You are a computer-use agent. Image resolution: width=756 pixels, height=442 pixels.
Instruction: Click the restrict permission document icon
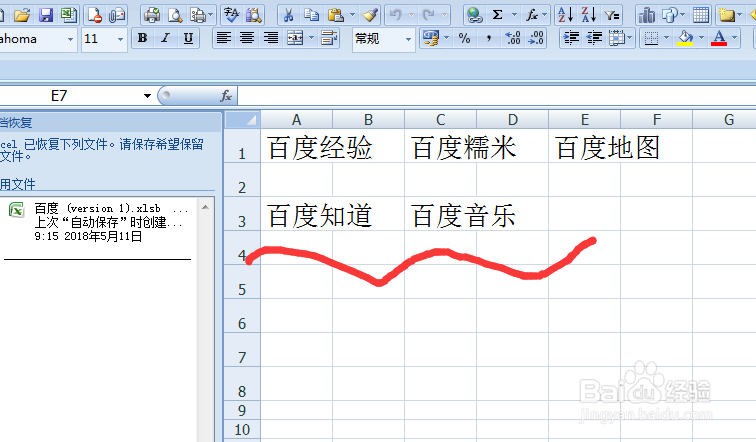(94, 15)
